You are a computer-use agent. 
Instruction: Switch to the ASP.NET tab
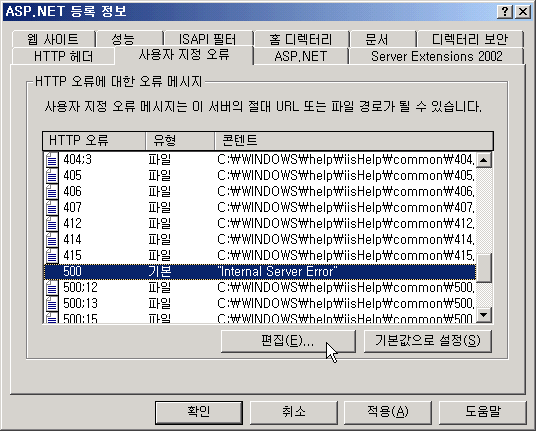[300, 56]
